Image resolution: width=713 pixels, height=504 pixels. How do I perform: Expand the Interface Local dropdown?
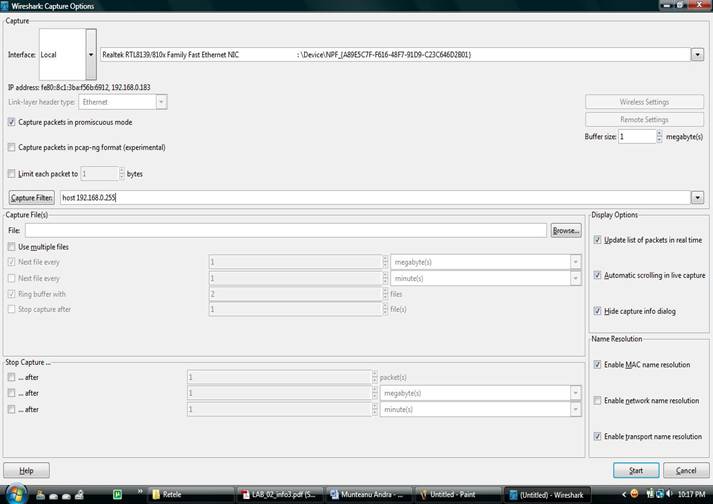click(x=91, y=54)
